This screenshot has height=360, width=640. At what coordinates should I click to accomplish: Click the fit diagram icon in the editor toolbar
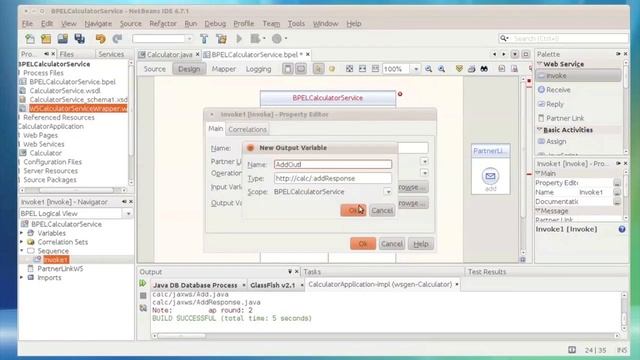click(349, 69)
